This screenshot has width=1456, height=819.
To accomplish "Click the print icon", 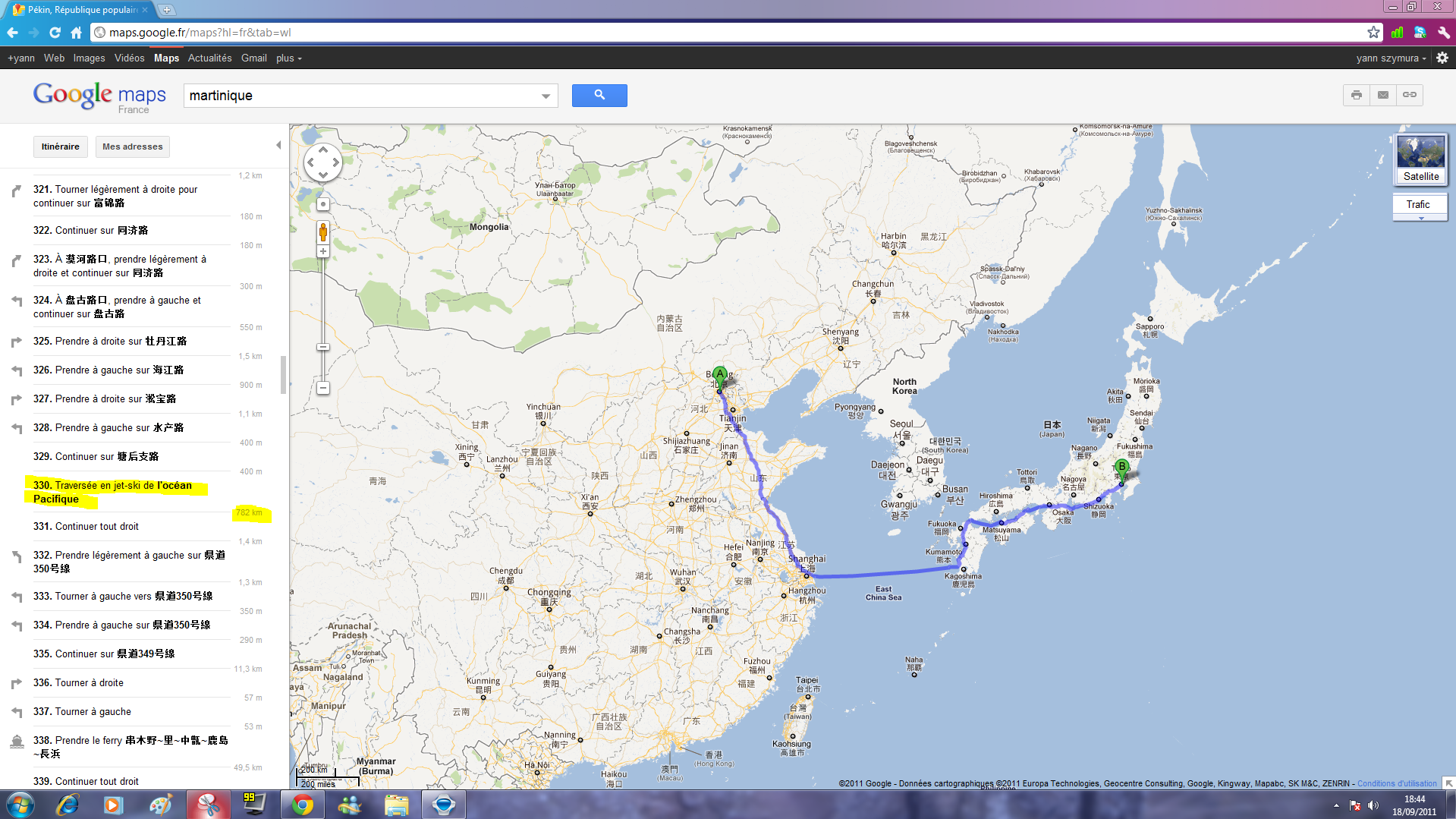I will [1356, 96].
